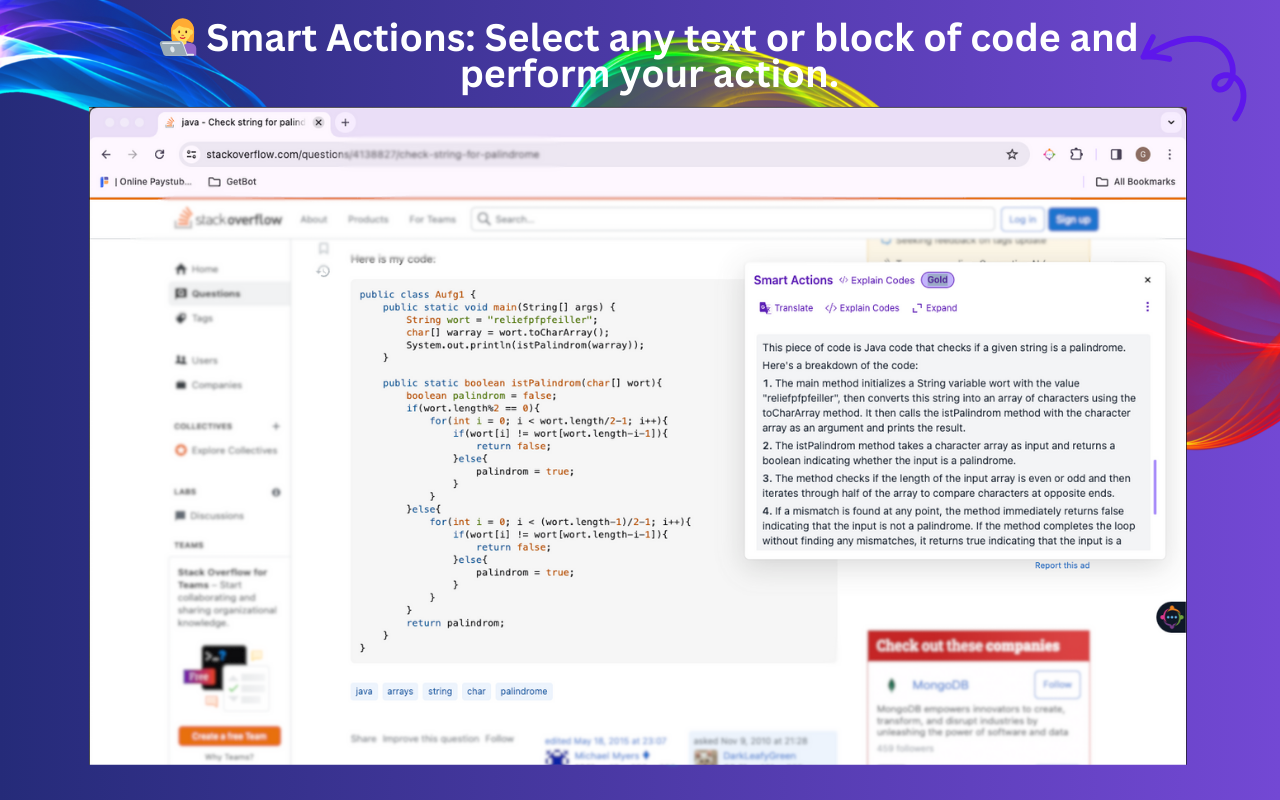
Task: Open Michael Myers user profile
Action: click(606, 756)
